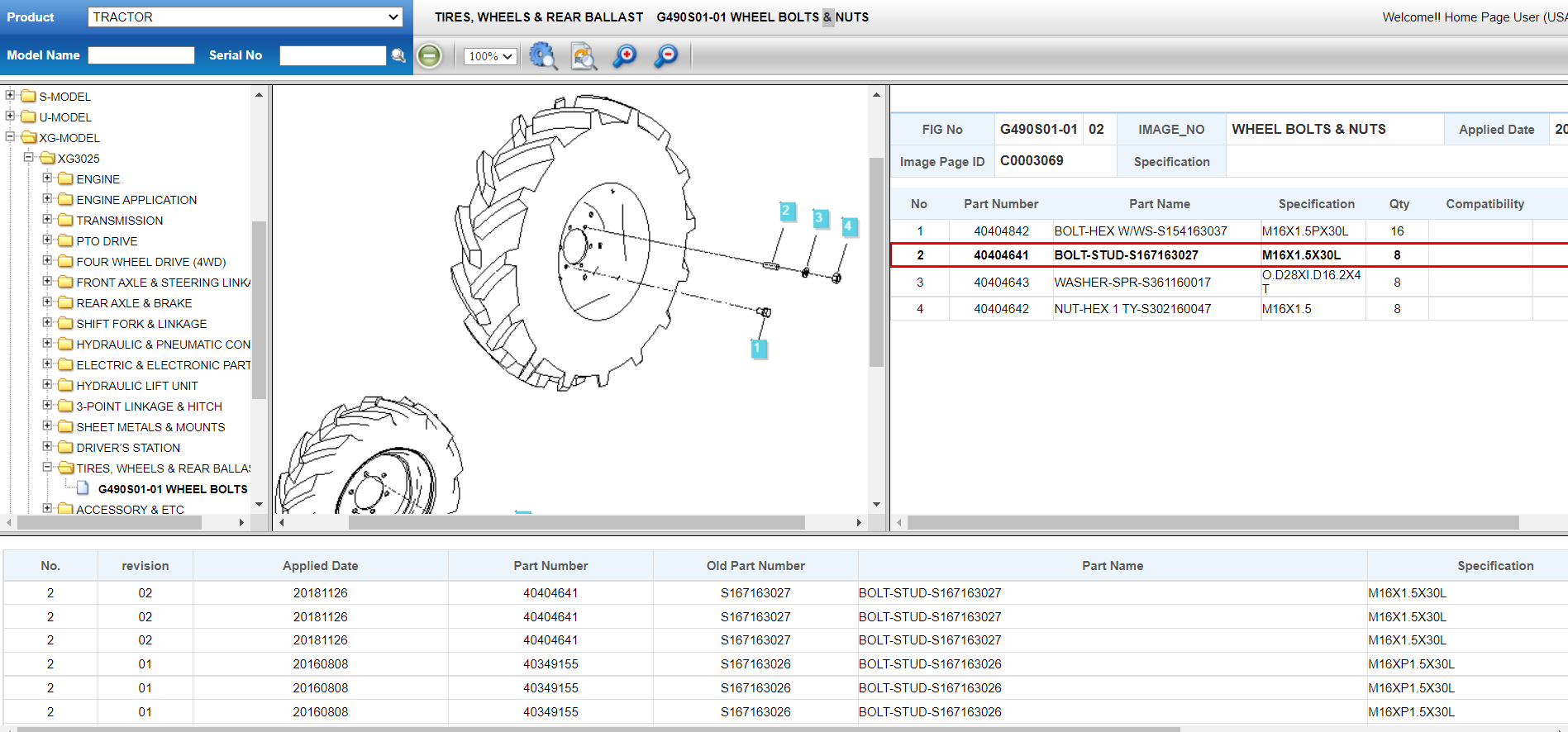Click the Qty column header
1568x732 pixels.
(1399, 204)
